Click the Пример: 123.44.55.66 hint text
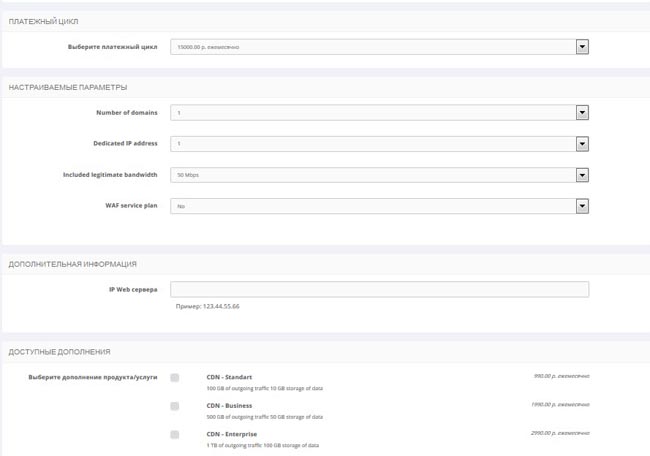The image size is (650, 456). [208, 306]
